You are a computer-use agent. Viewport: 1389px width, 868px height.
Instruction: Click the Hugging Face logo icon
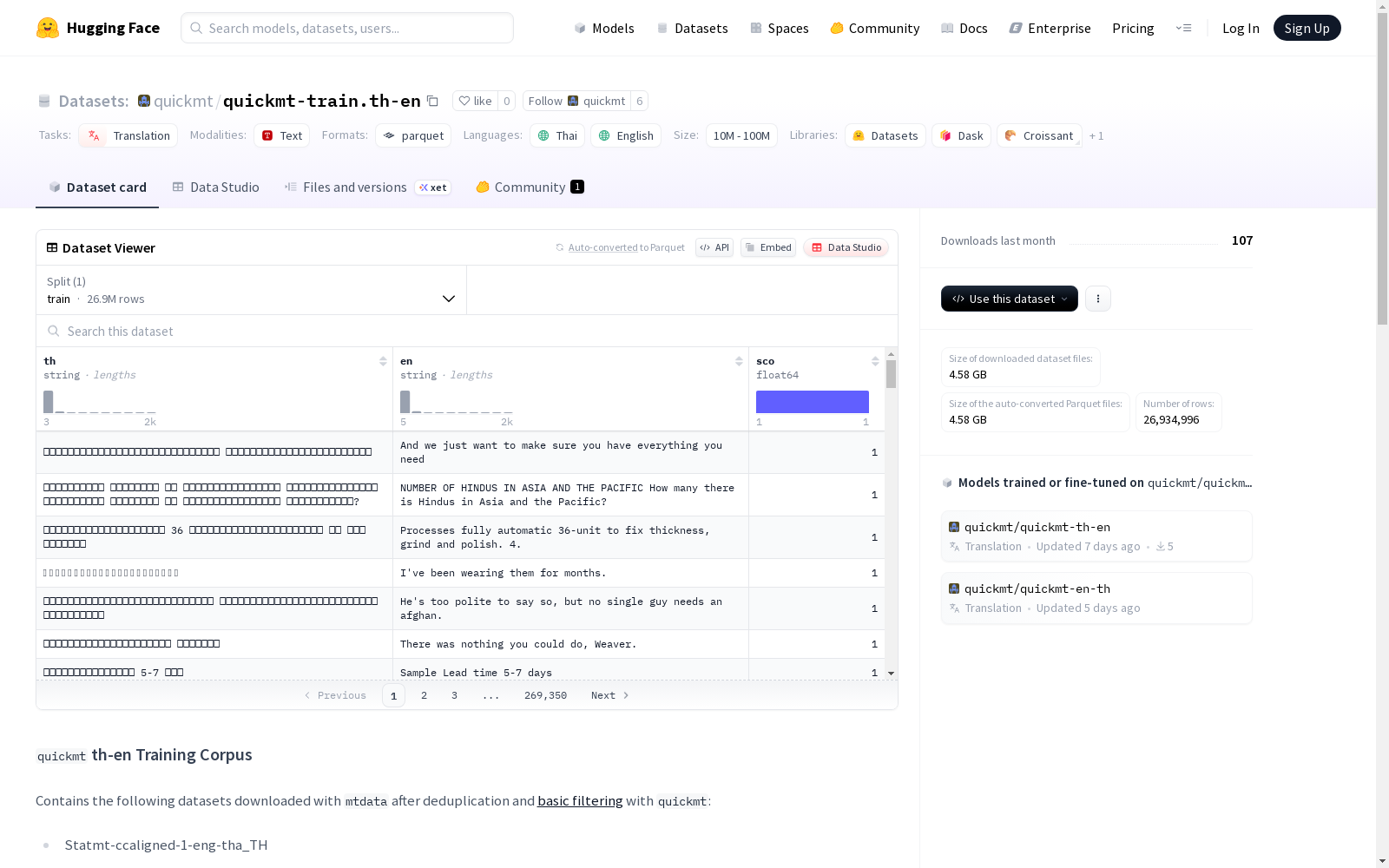click(48, 28)
